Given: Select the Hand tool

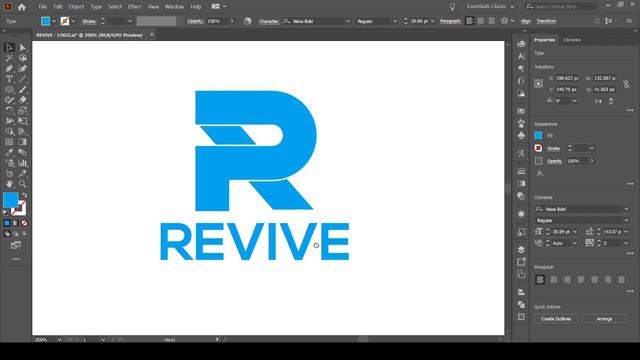Looking at the screenshot, I should click(9, 184).
